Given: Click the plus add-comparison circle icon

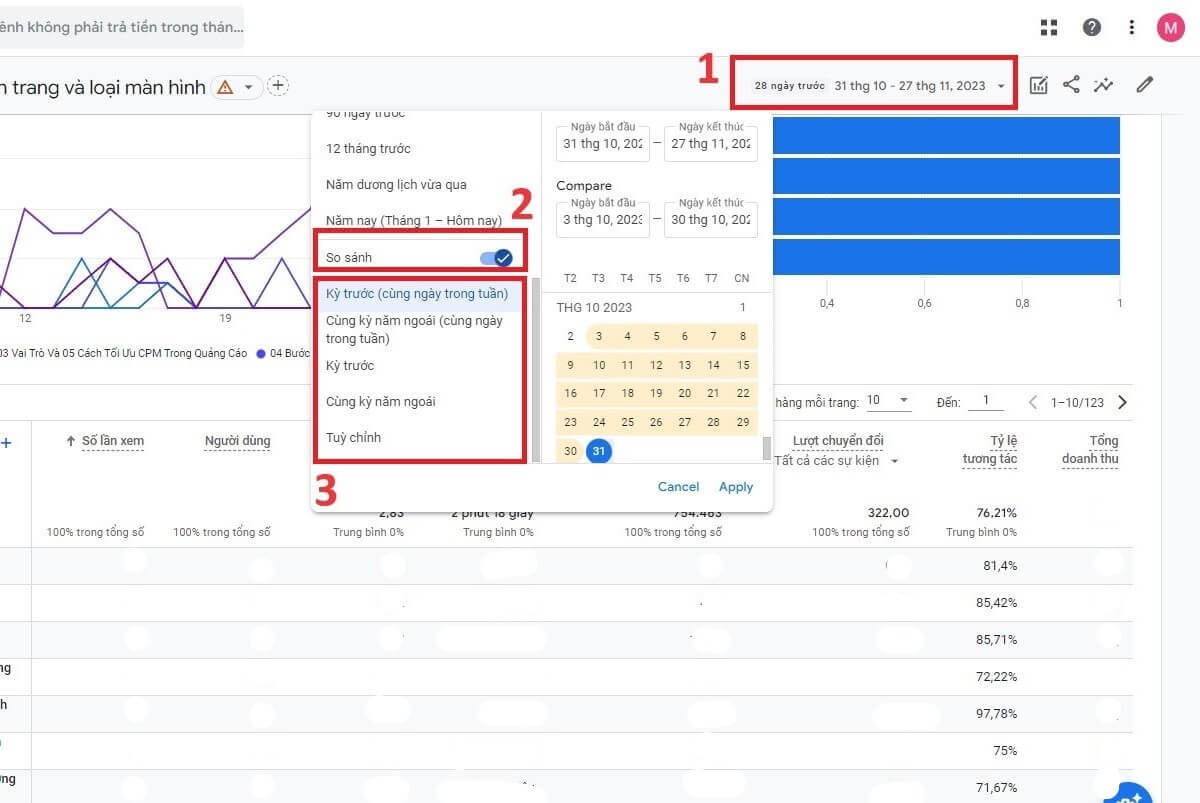Looking at the screenshot, I should [279, 86].
